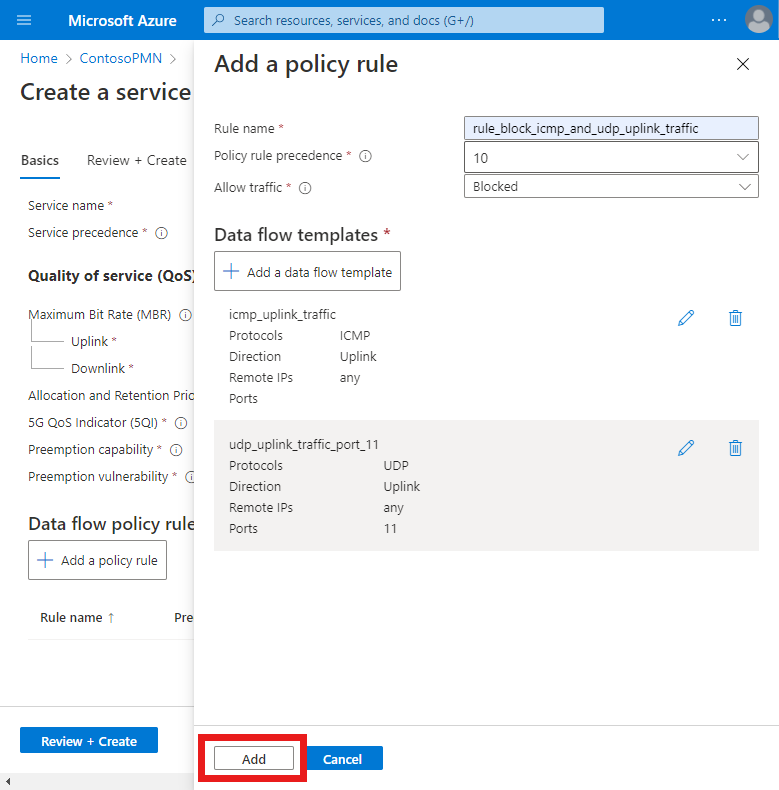Screen dimensions: 779x790
Task: Click the sort arrow beside Rule name
Action: click(111, 618)
